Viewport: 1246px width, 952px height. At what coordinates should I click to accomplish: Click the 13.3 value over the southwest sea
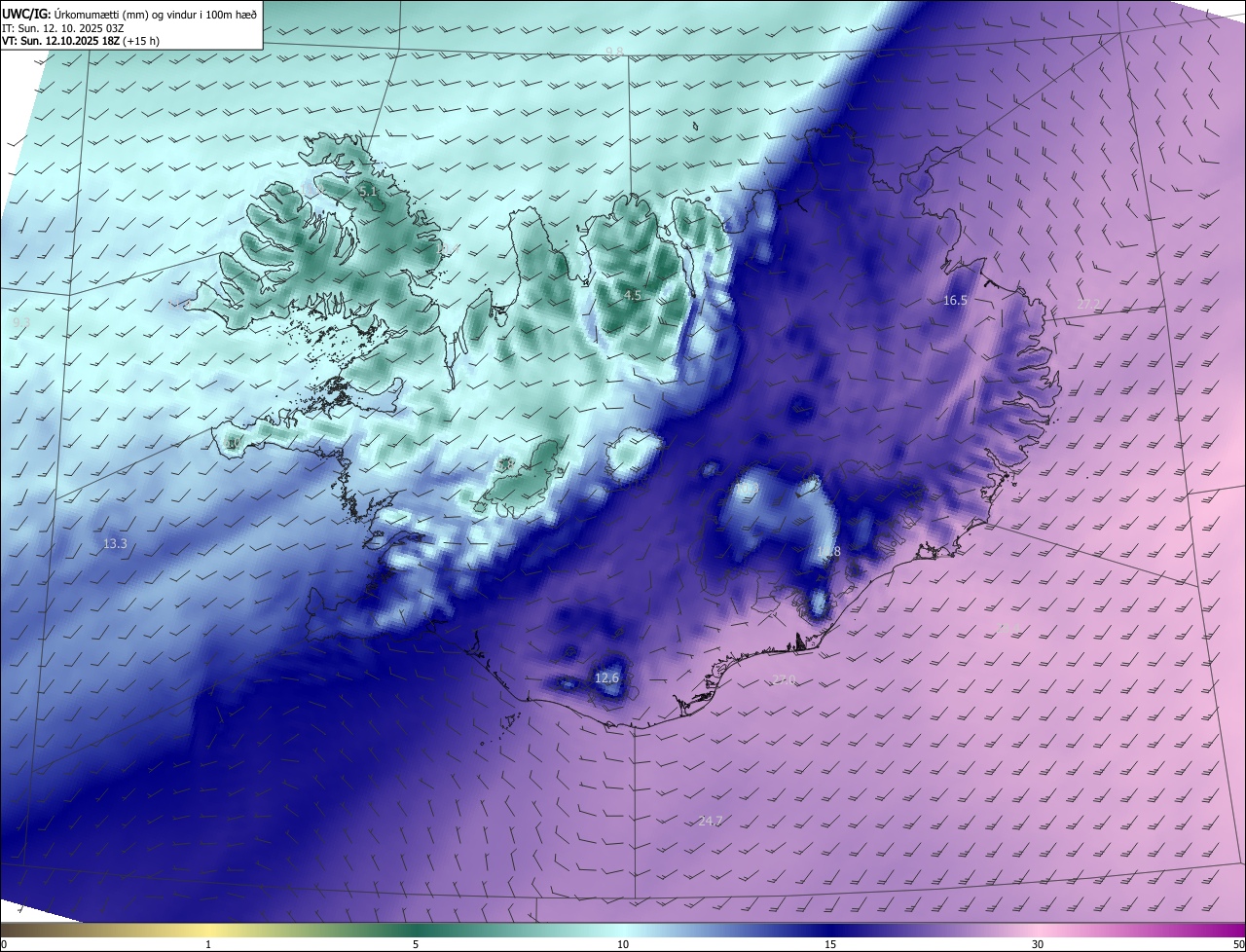click(115, 544)
